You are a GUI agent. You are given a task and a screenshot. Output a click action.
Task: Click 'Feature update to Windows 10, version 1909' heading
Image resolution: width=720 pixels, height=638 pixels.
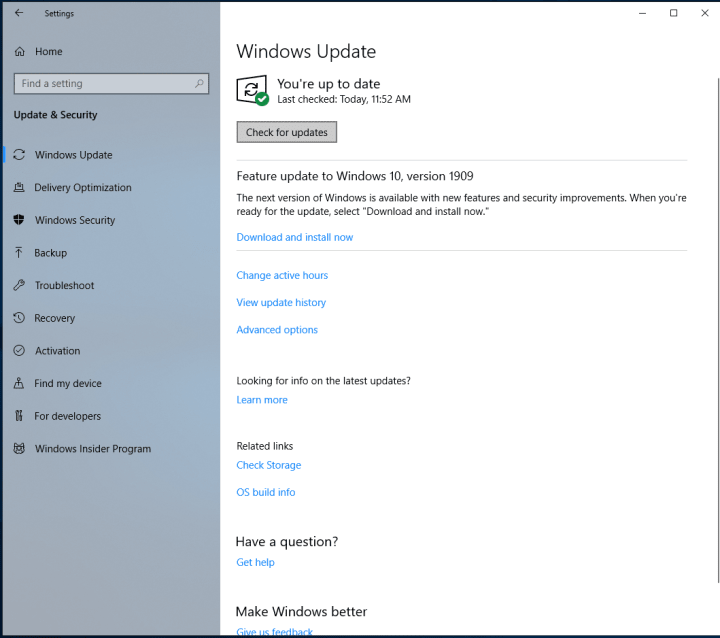354,176
